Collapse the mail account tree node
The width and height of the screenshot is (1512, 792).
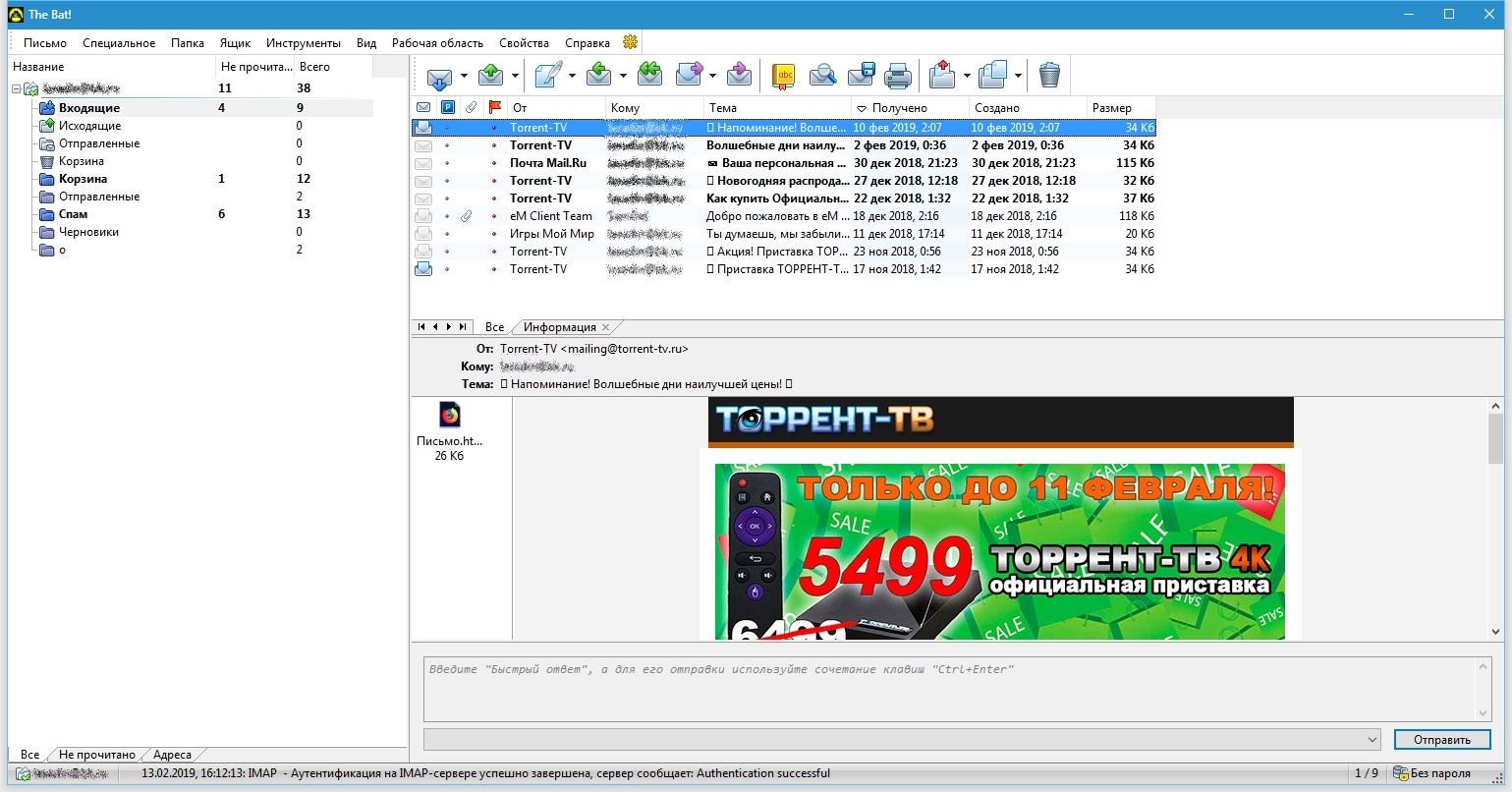tap(16, 89)
